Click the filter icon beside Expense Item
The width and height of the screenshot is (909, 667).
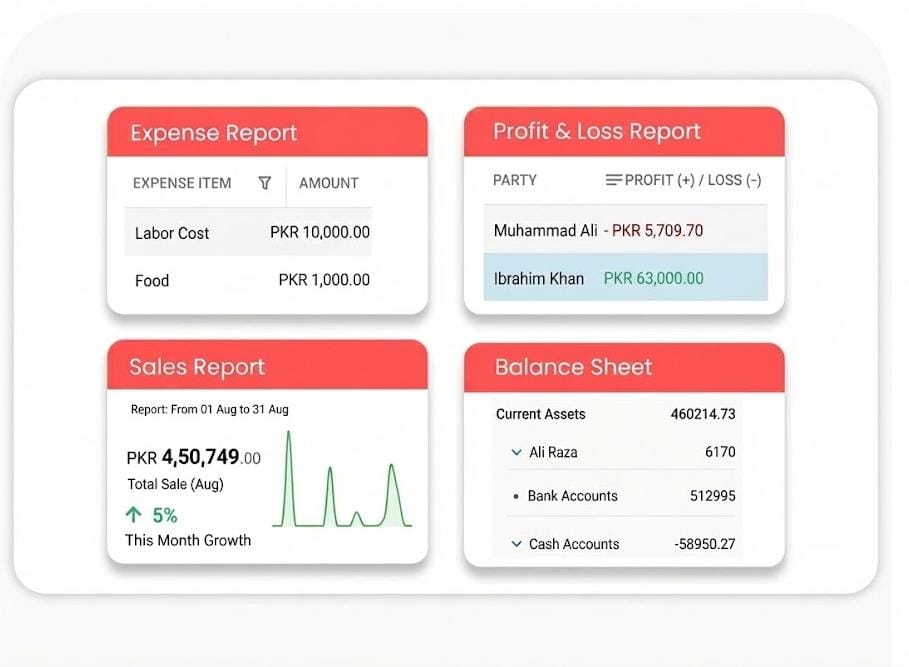pyautogui.click(x=265, y=183)
